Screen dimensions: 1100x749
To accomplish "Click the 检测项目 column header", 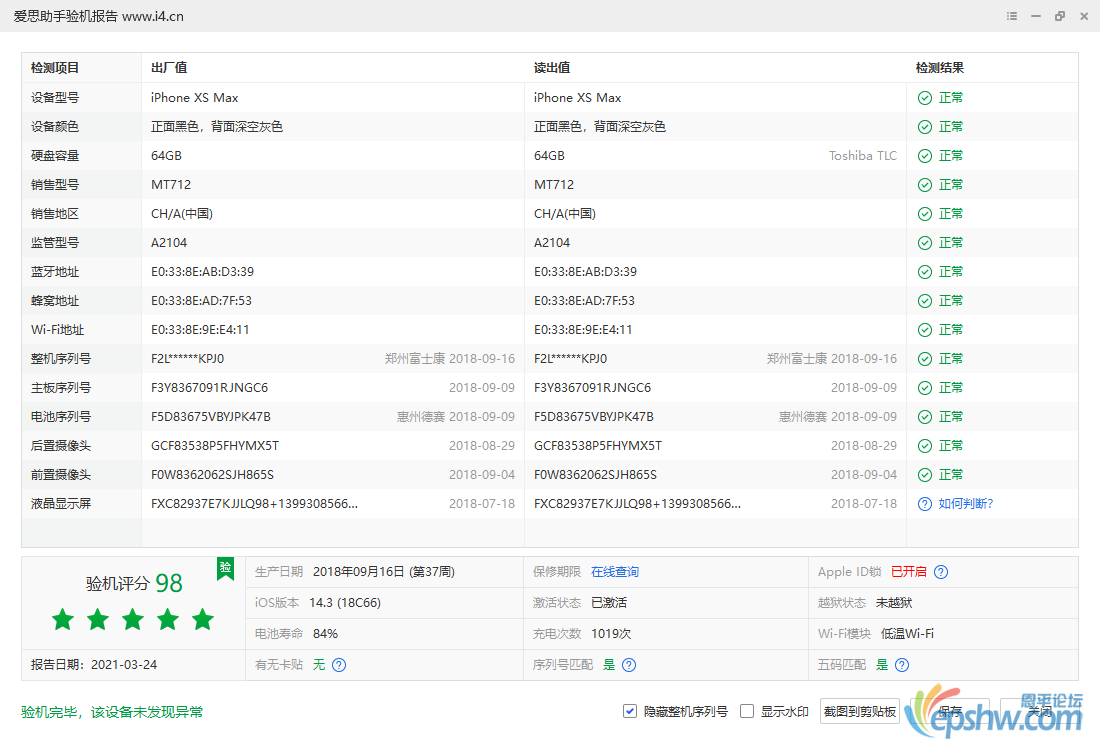I will tap(55, 68).
